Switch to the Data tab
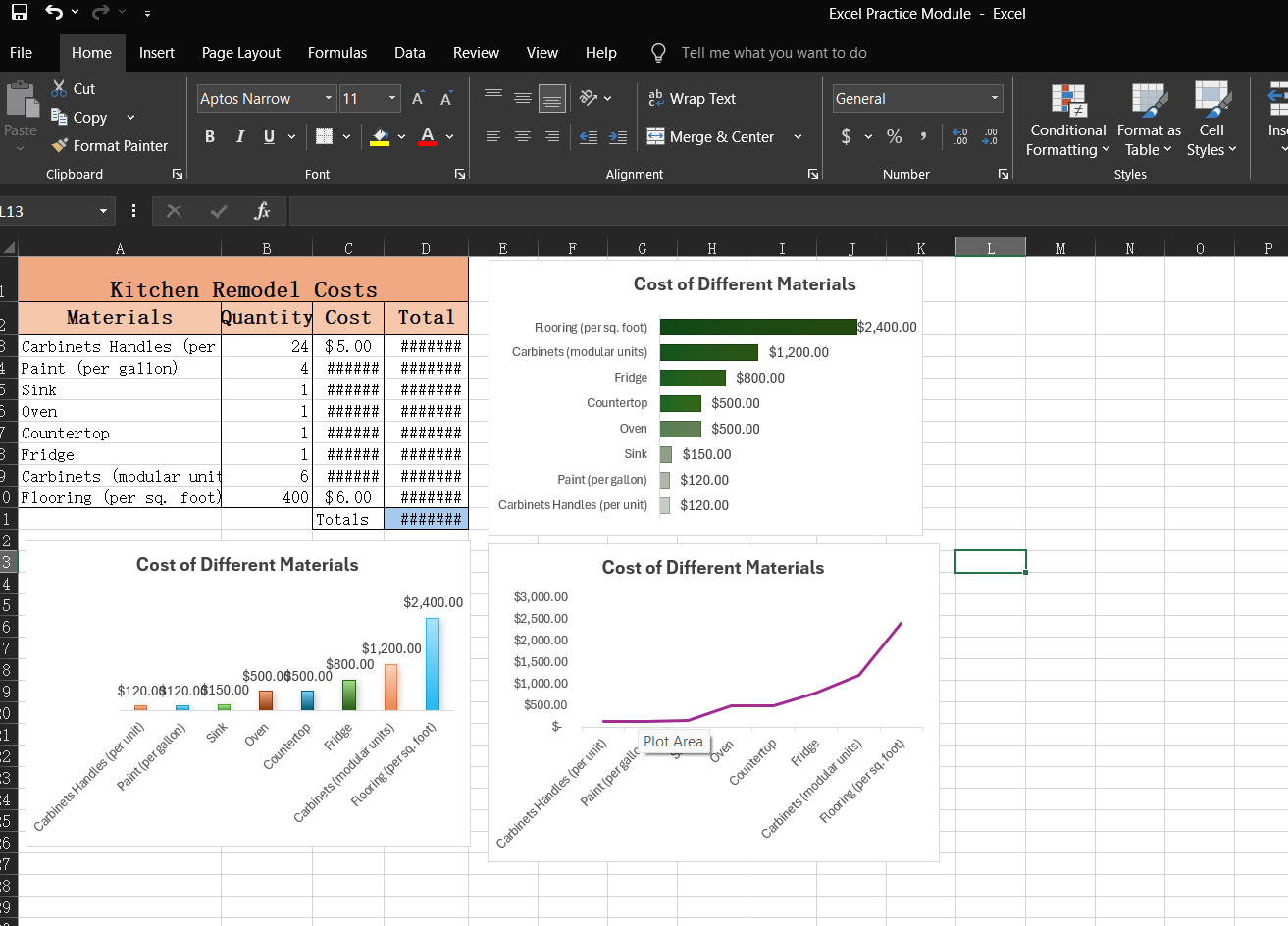1288x926 pixels. (410, 53)
